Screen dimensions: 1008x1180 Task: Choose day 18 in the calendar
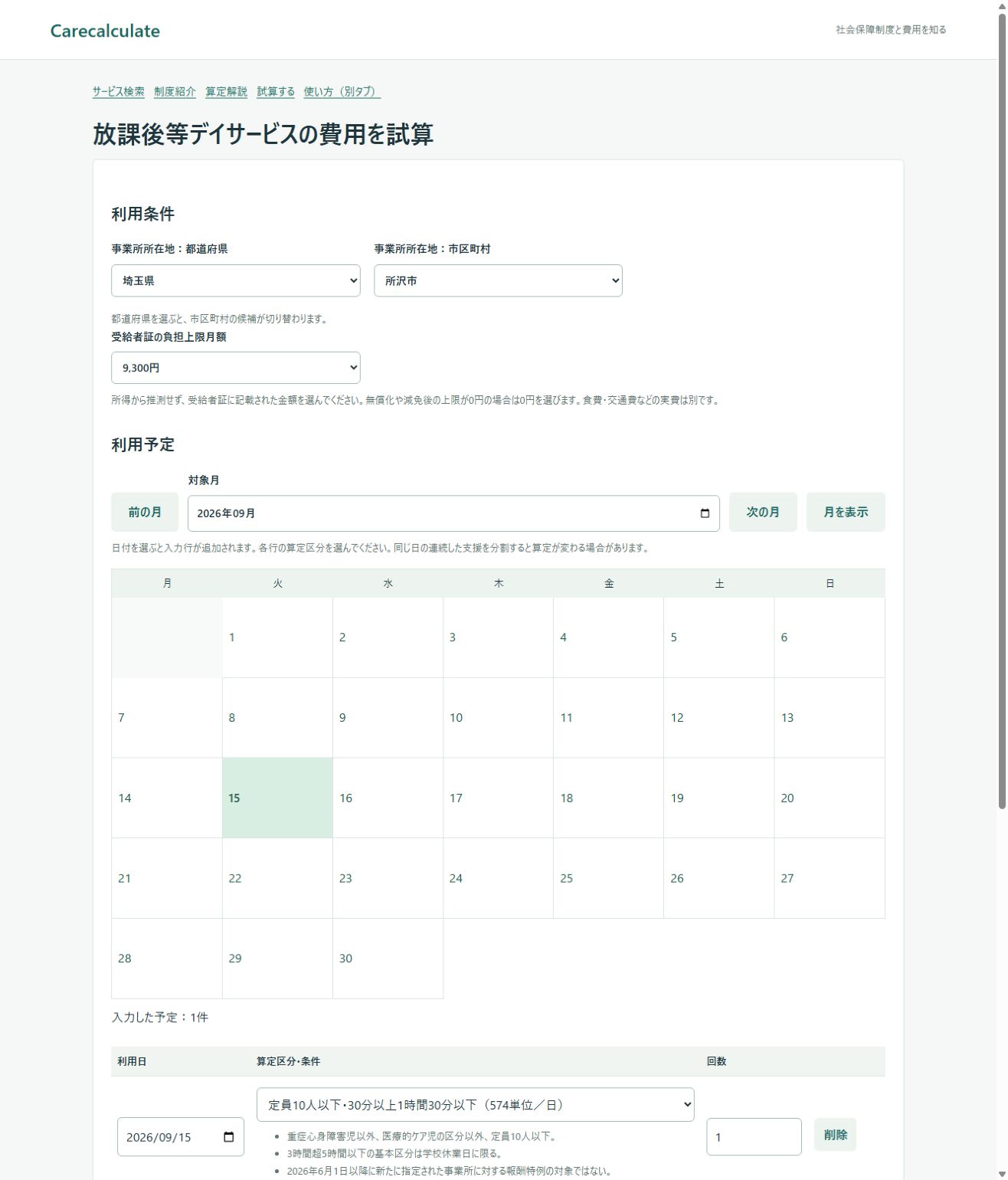608,798
